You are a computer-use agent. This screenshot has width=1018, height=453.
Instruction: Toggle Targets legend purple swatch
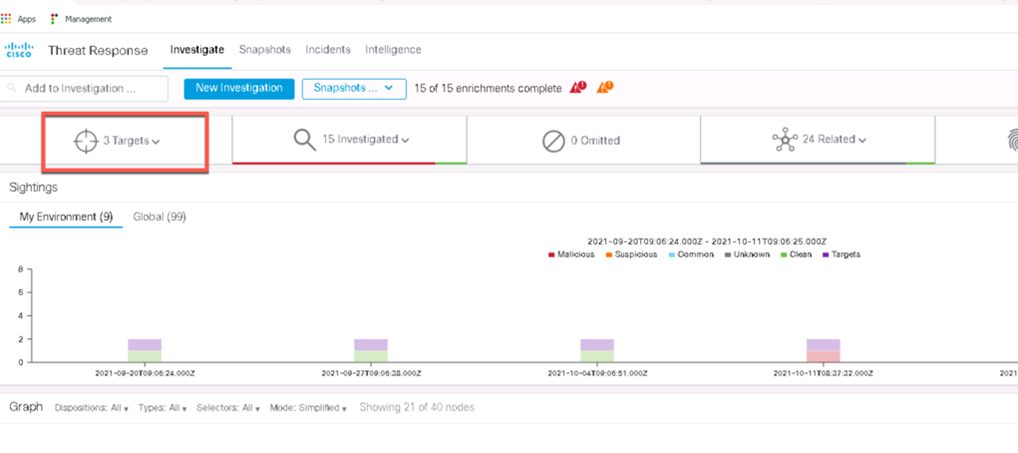point(826,254)
